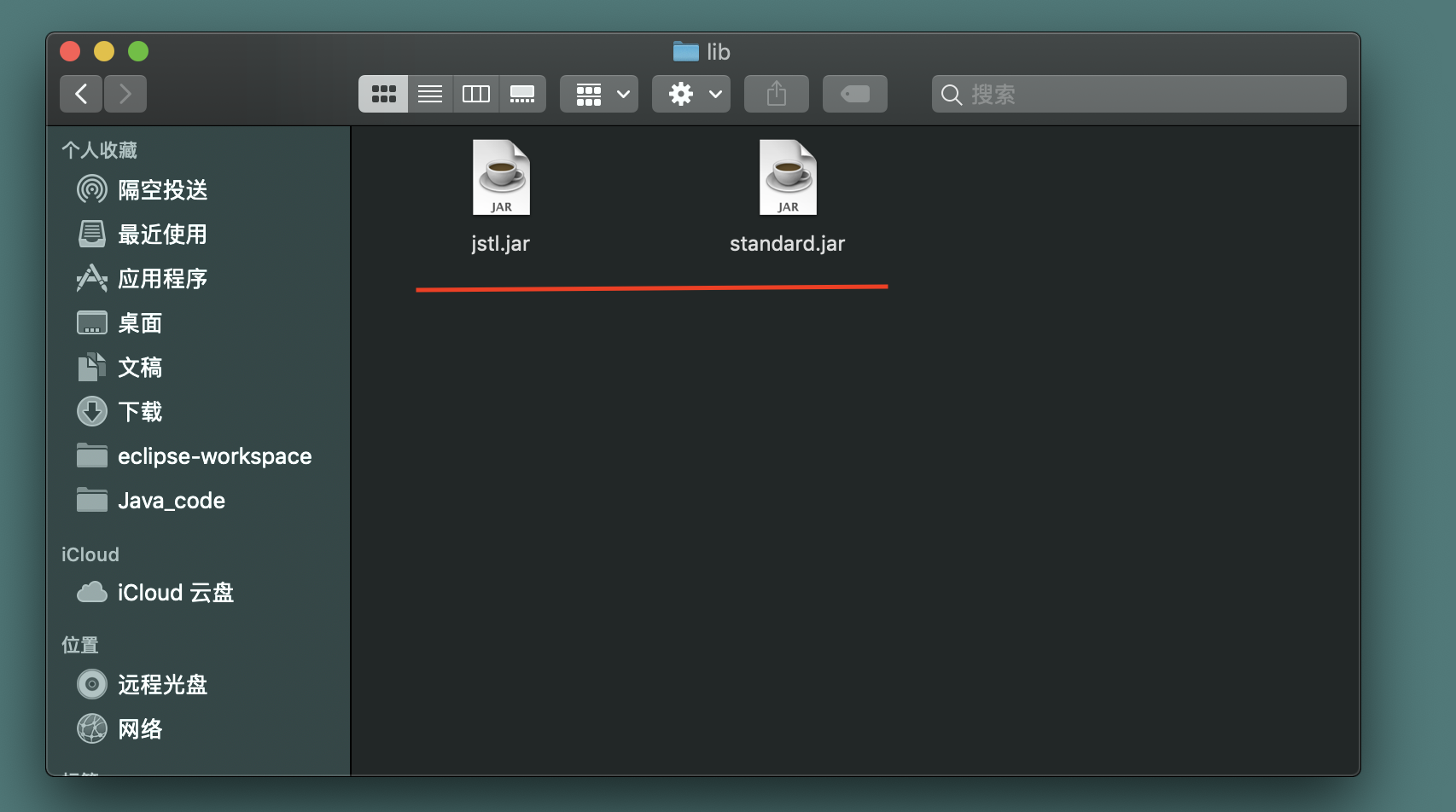The width and height of the screenshot is (1456, 812).
Task: Open 网络 under 位置 section
Action: click(140, 728)
